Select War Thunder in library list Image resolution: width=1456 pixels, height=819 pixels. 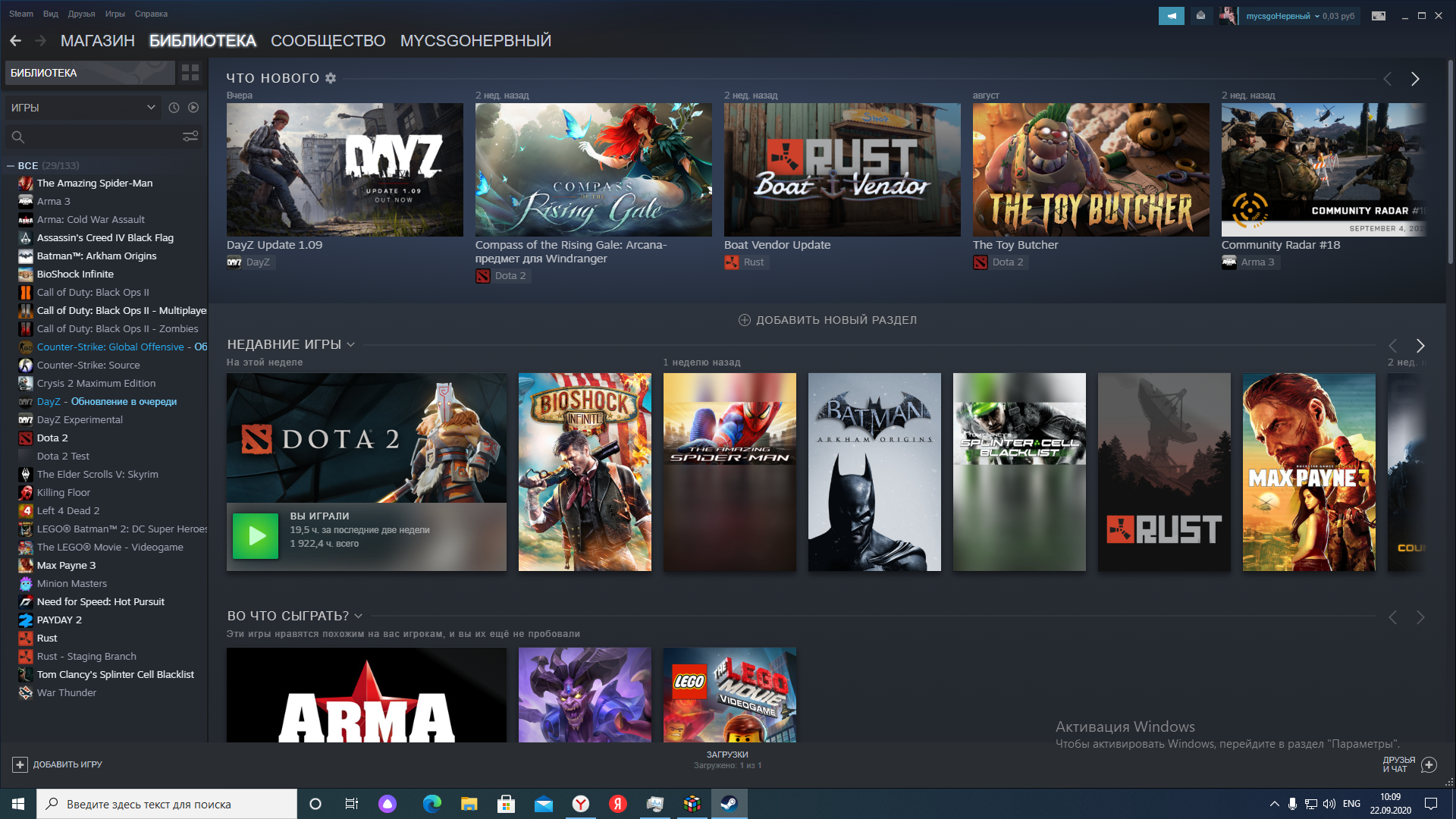click(111, 692)
